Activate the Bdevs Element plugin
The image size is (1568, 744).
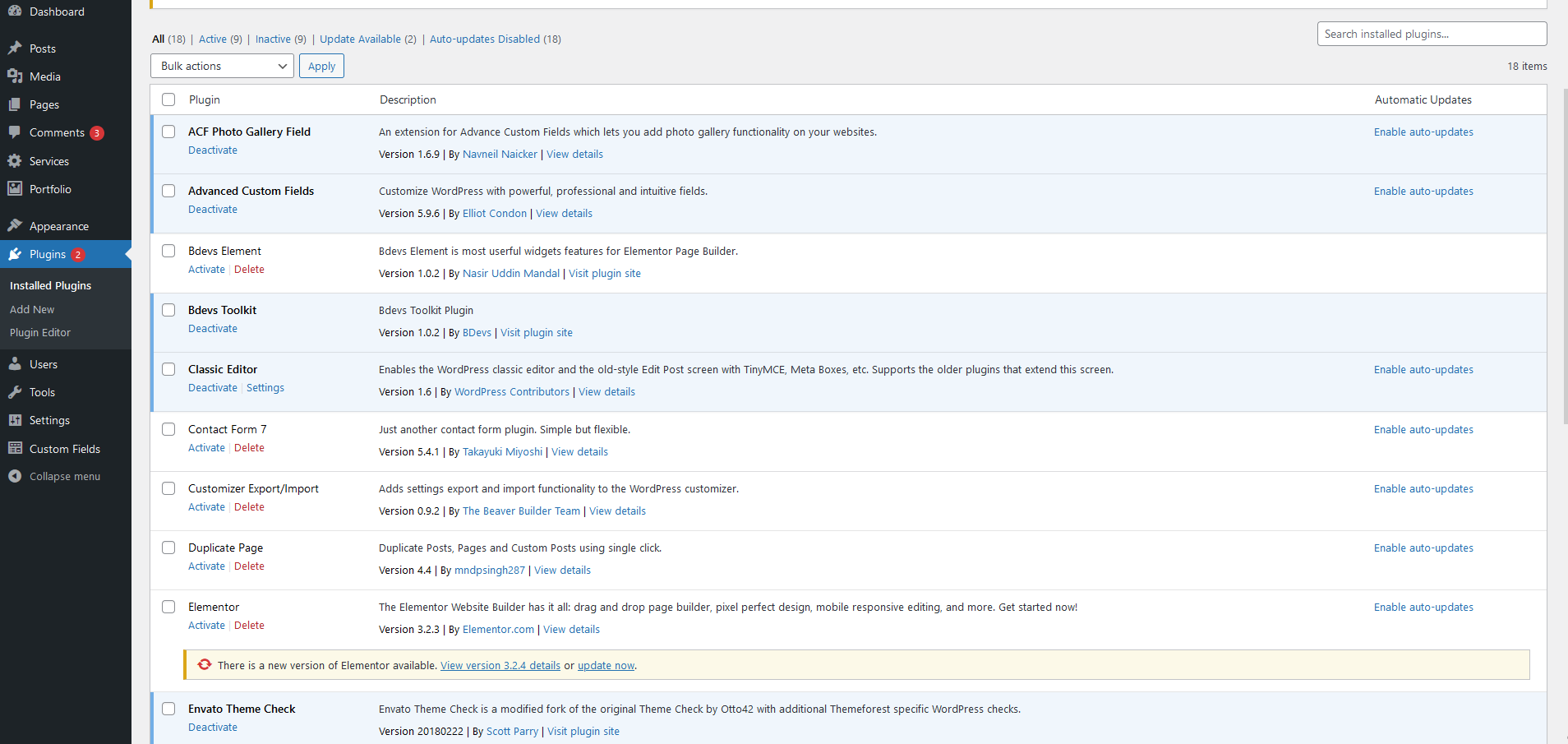pyautogui.click(x=206, y=269)
